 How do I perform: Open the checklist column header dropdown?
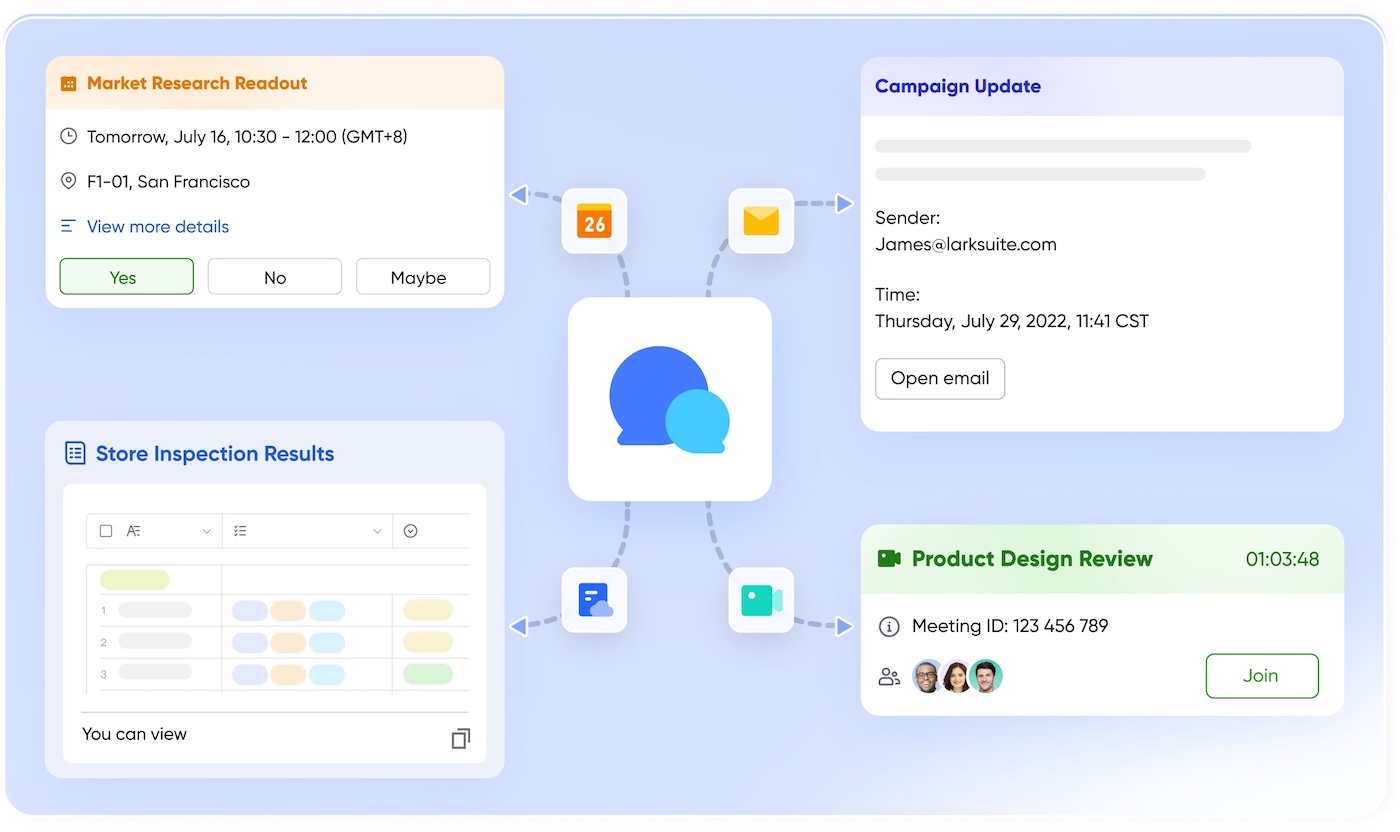coord(377,531)
